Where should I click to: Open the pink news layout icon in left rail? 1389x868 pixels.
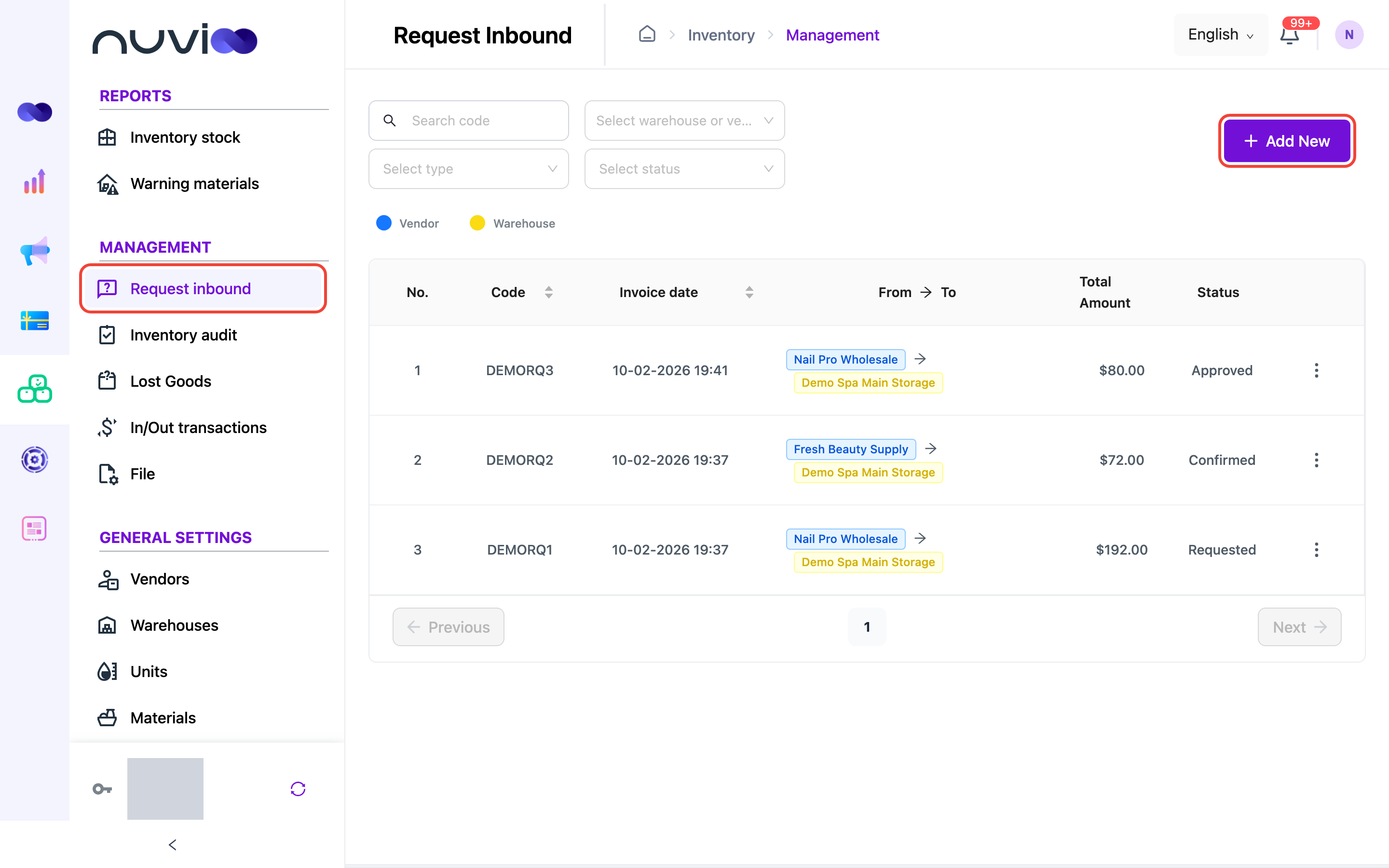point(34,528)
